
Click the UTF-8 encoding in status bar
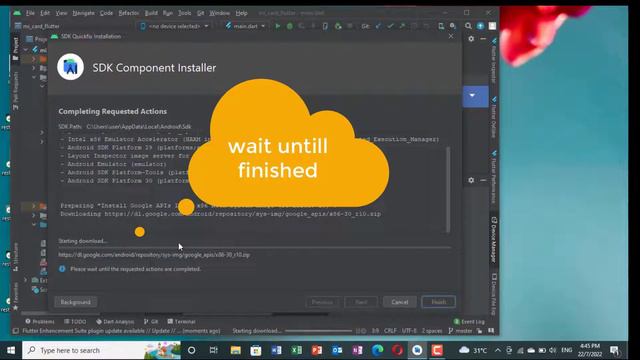(409, 331)
